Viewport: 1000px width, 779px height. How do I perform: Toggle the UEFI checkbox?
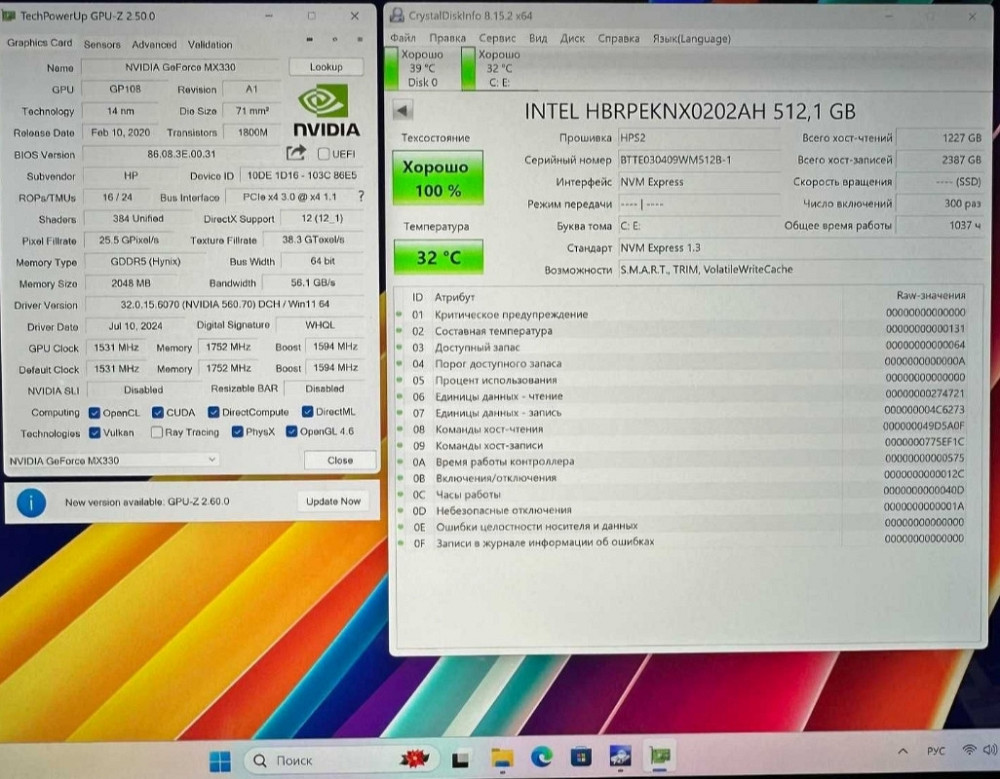[323, 154]
